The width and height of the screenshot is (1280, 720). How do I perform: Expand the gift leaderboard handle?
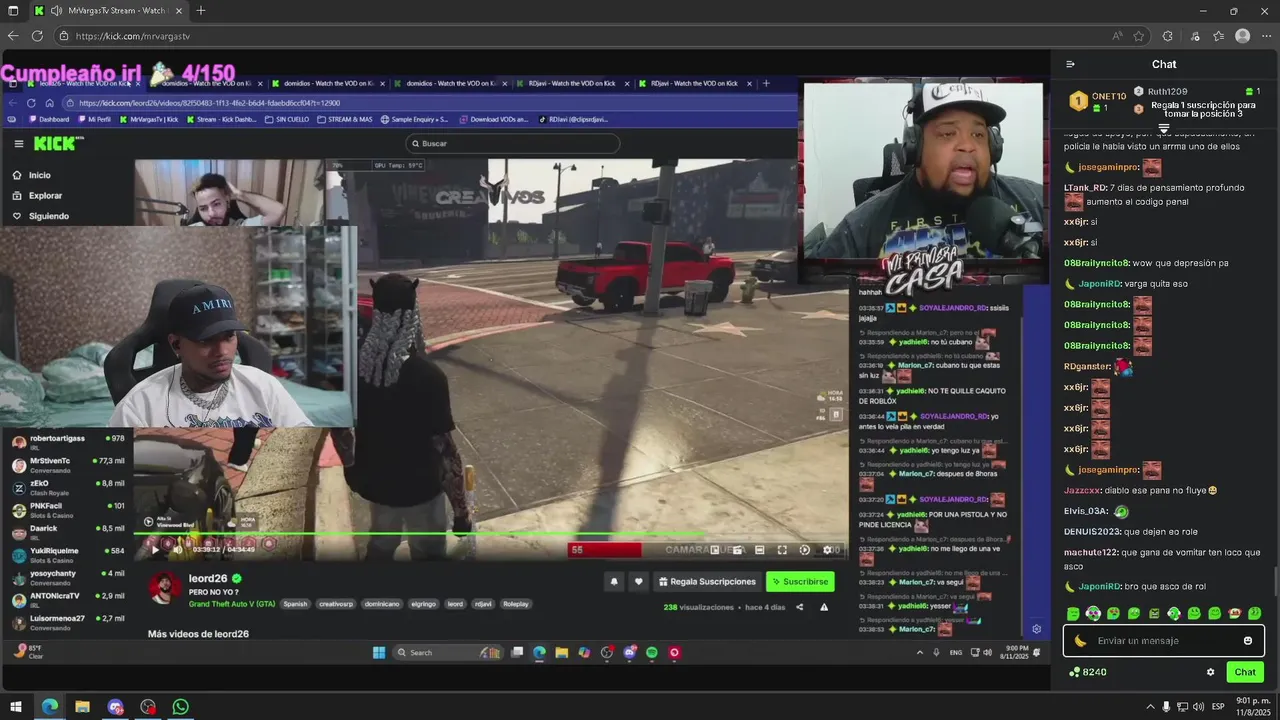point(1164,129)
